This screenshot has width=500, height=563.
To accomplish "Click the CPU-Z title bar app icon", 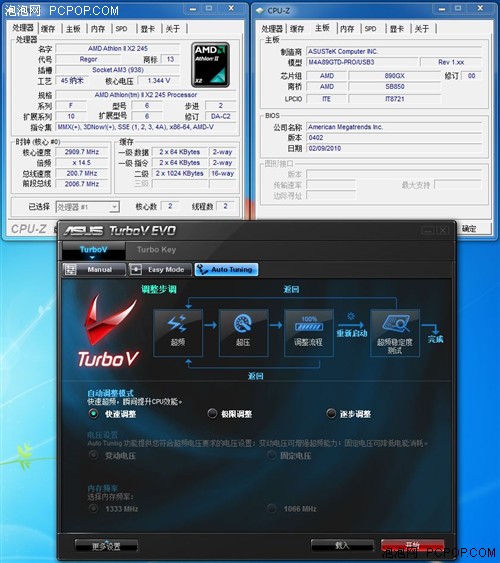I will click(260, 11).
